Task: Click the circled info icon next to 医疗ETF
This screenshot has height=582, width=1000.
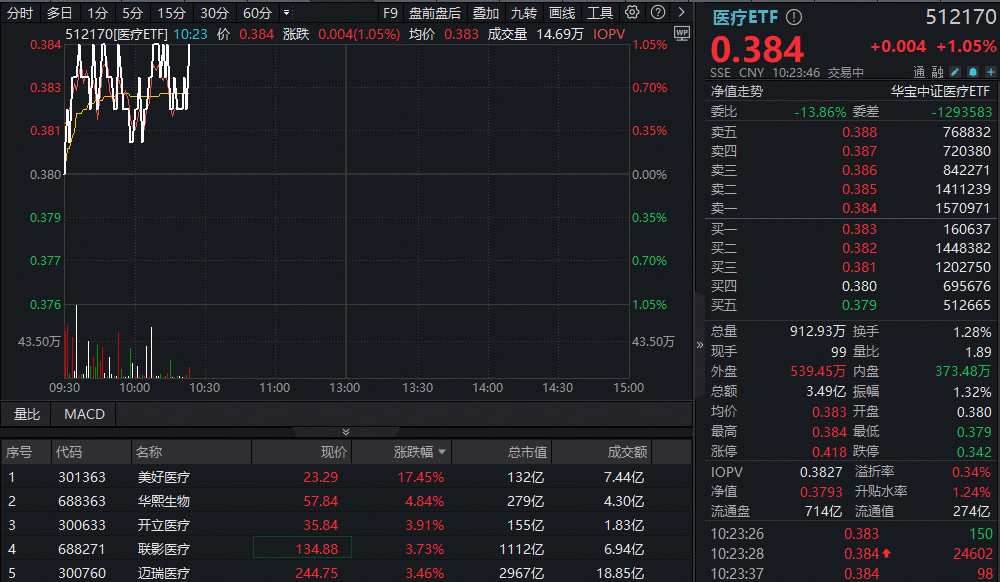Action: coord(793,16)
